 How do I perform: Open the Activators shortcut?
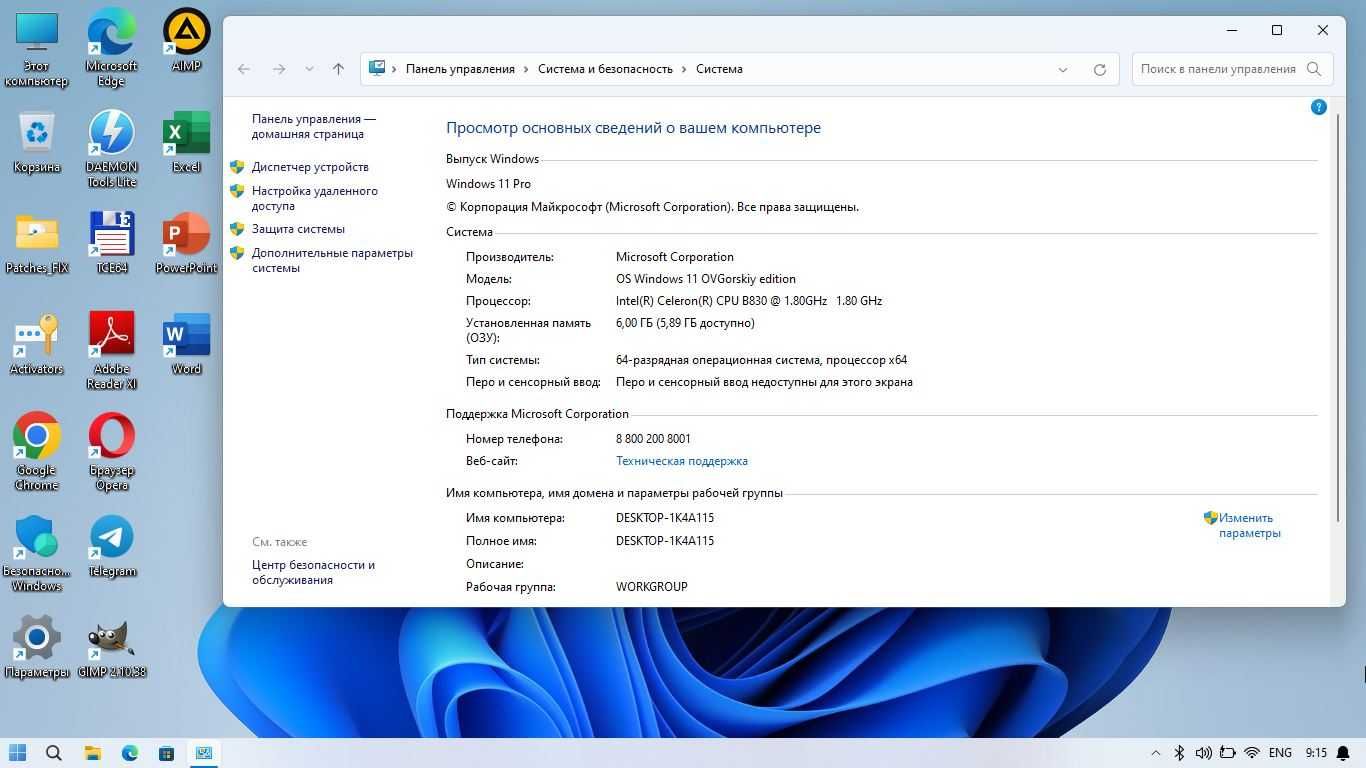tap(37, 344)
